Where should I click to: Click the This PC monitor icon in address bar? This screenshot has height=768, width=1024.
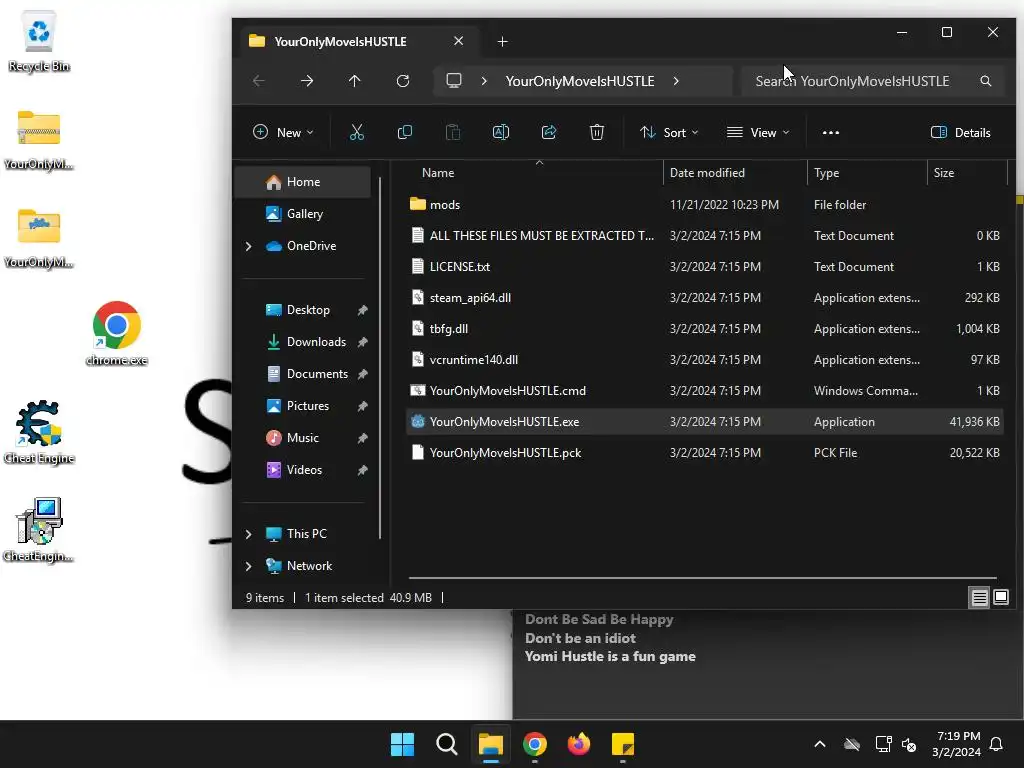point(454,81)
